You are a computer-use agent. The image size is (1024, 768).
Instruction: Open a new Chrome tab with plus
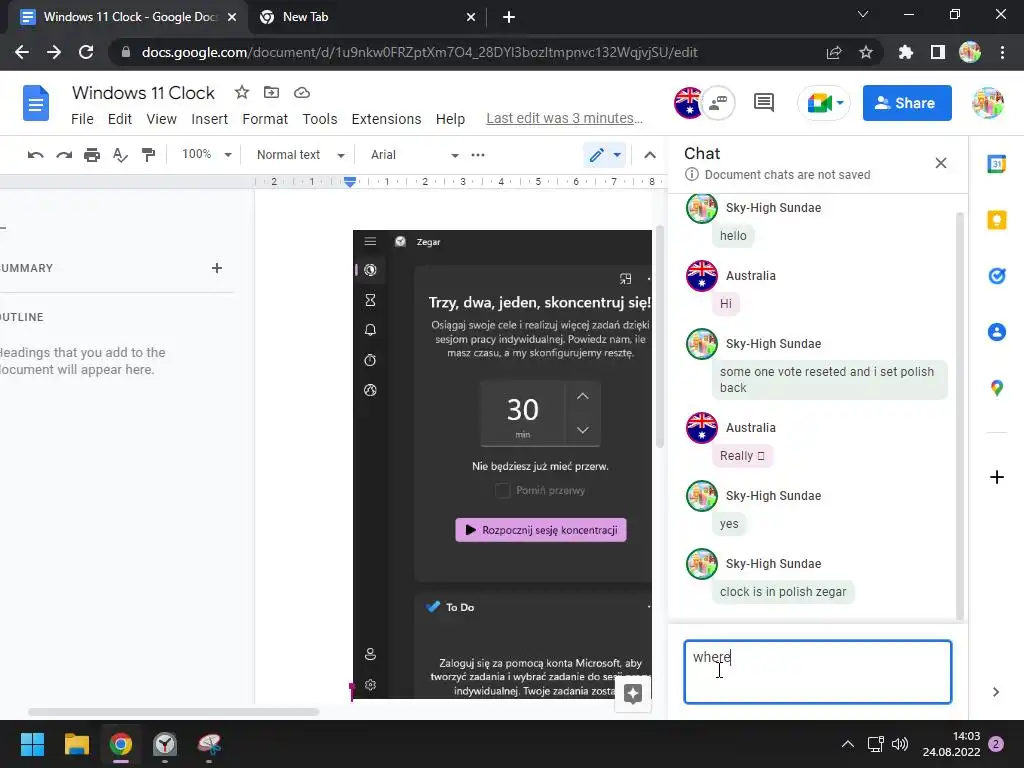click(x=509, y=17)
